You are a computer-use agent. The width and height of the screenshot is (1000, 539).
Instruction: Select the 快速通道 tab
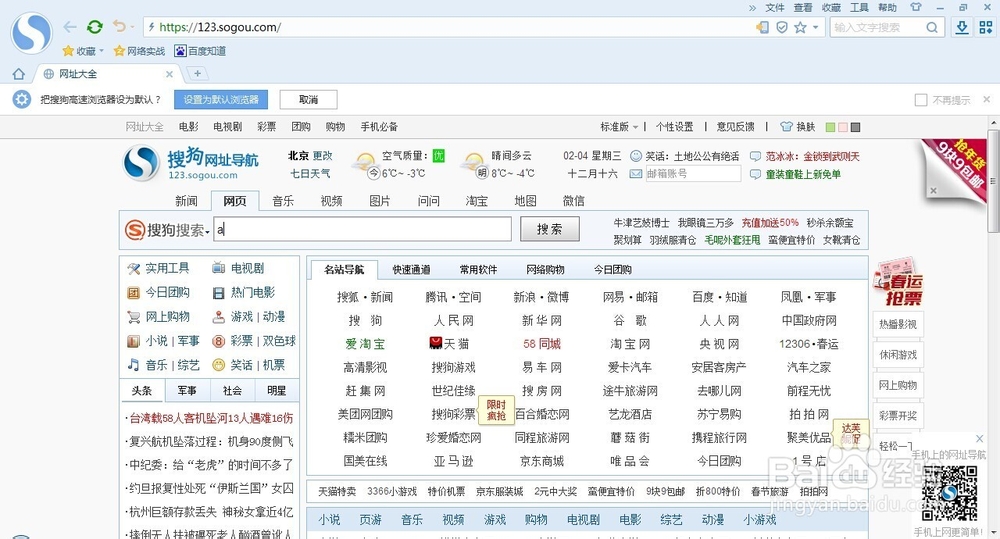411,269
